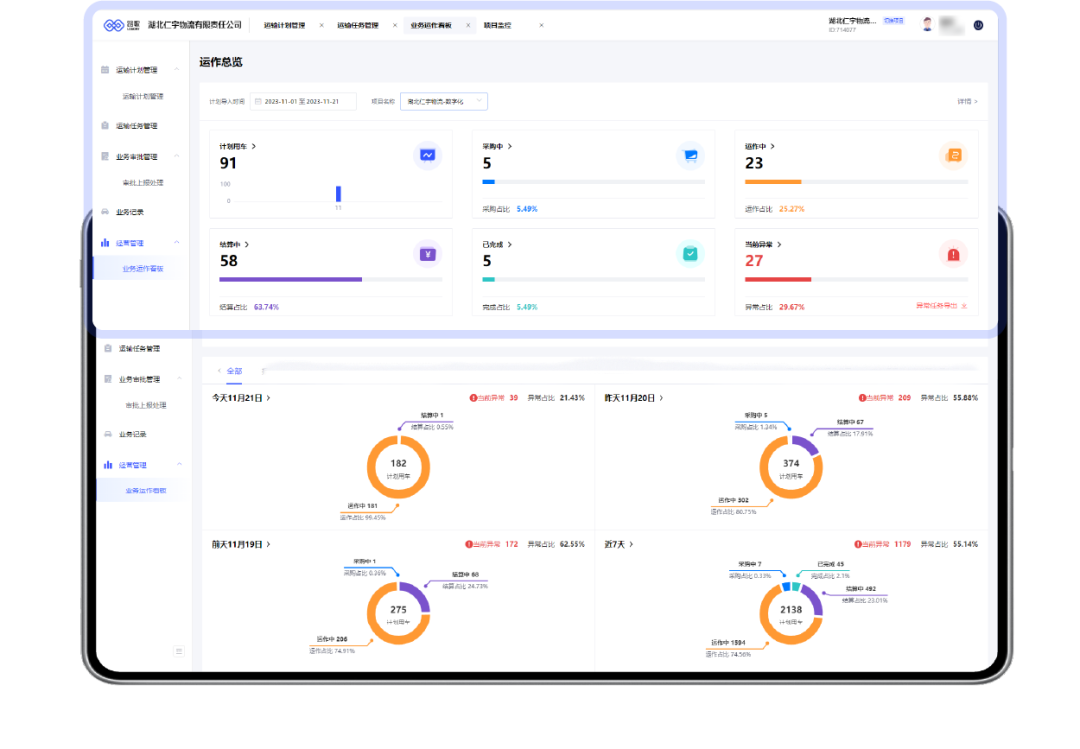
Task: Click the power logout icon in the header
Action: (978, 25)
